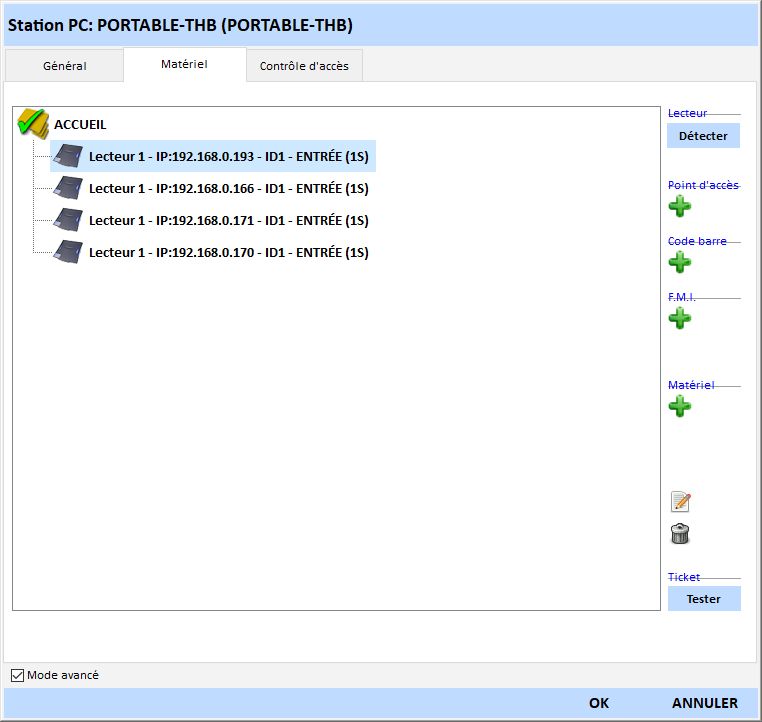This screenshot has width=762, height=722.
Task: Select the ACCUEIL root tree node
Action: 80,125
